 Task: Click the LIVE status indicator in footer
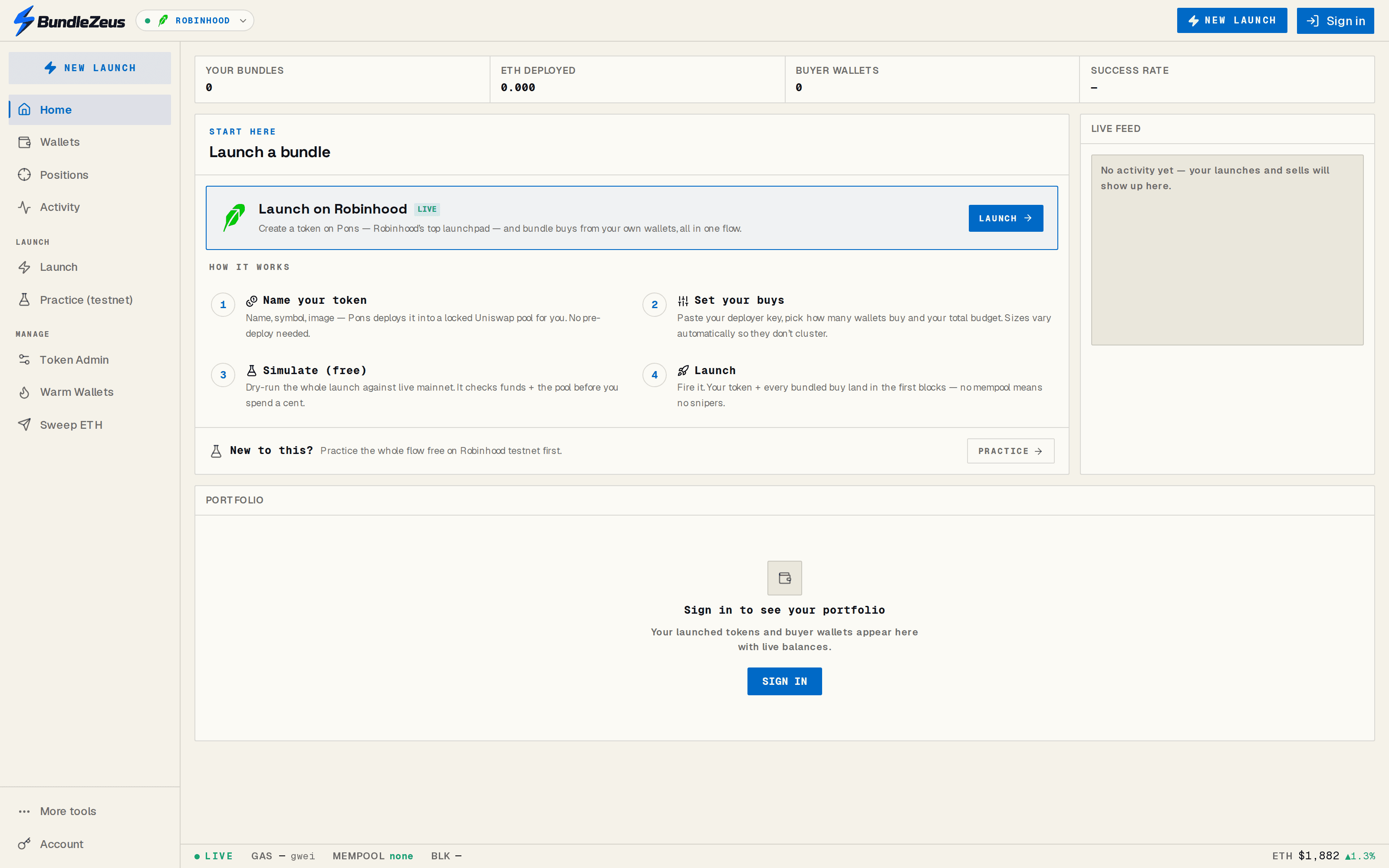click(214, 856)
